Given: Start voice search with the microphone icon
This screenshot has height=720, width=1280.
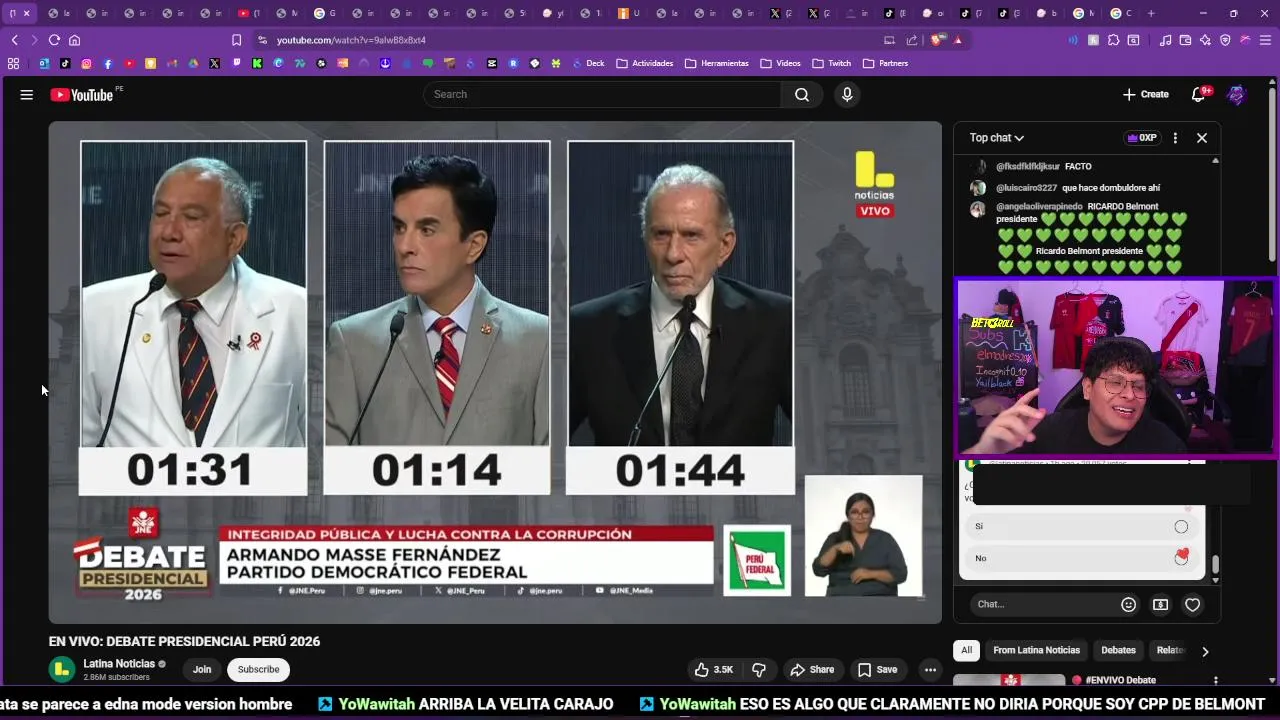Looking at the screenshot, I should (x=847, y=94).
